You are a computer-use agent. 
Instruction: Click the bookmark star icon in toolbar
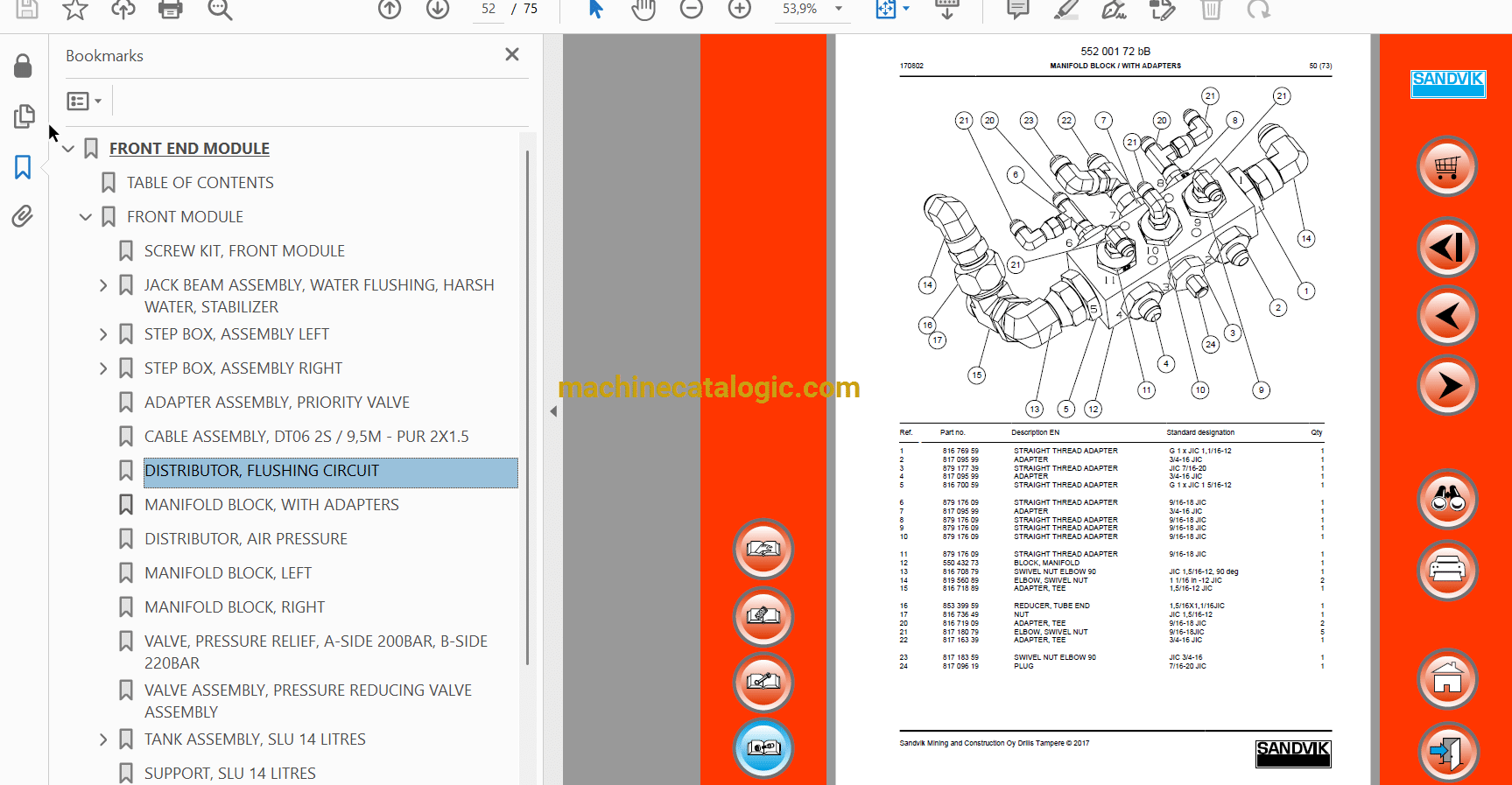75,10
